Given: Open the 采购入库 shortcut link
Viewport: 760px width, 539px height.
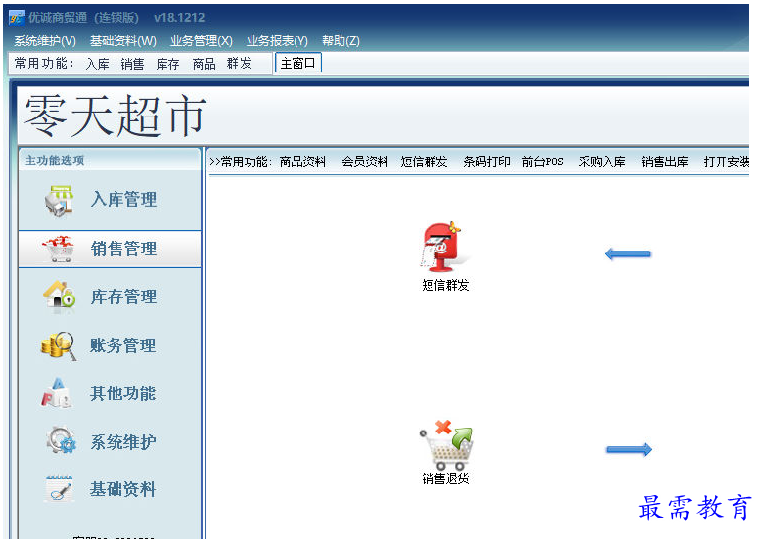Looking at the screenshot, I should 602,162.
